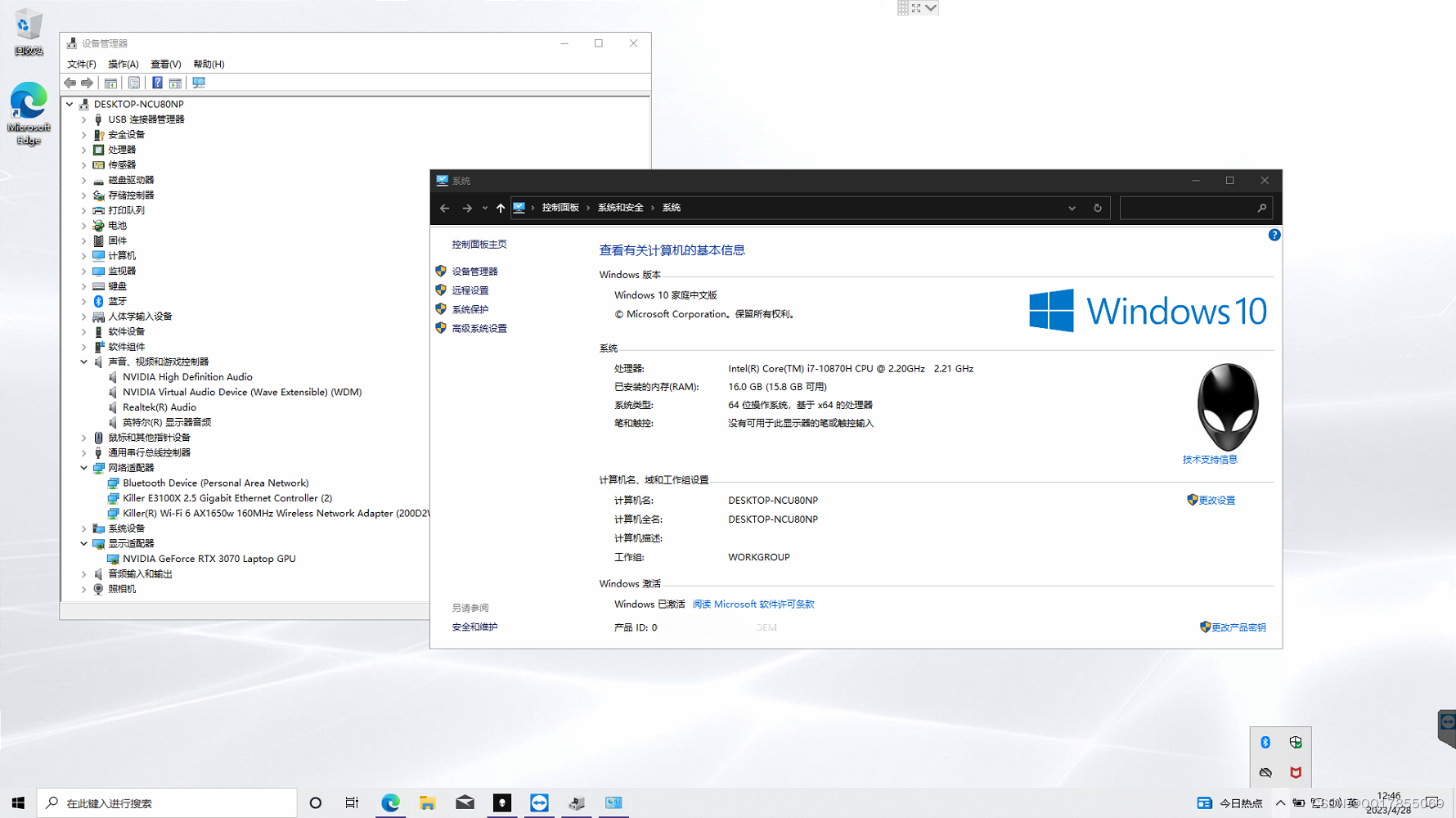Open 远程设置 in the sidebar
This screenshot has height=818, width=1456.
pos(471,290)
